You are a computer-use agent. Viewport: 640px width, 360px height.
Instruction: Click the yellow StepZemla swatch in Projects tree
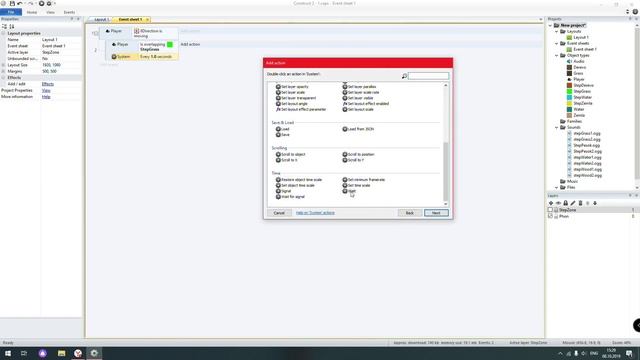[569, 103]
